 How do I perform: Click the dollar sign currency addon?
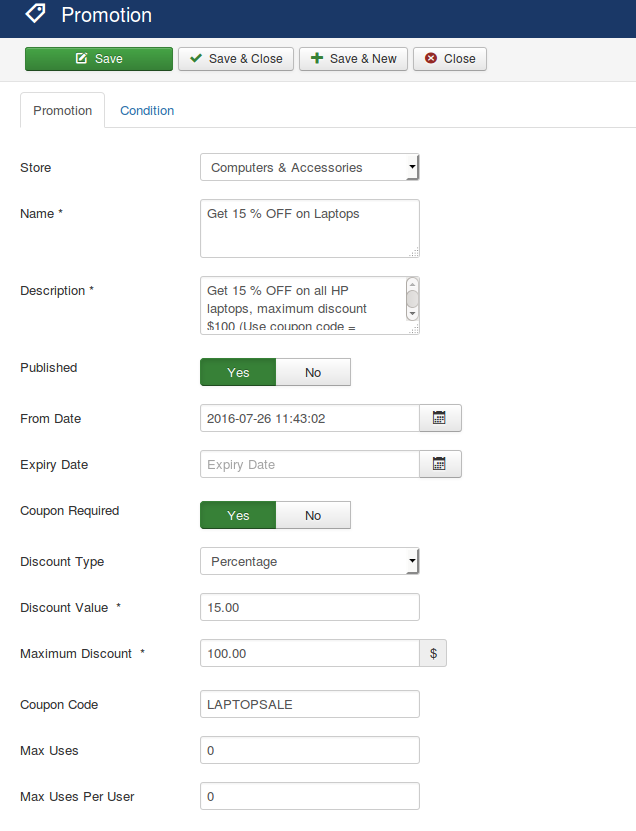(x=433, y=653)
